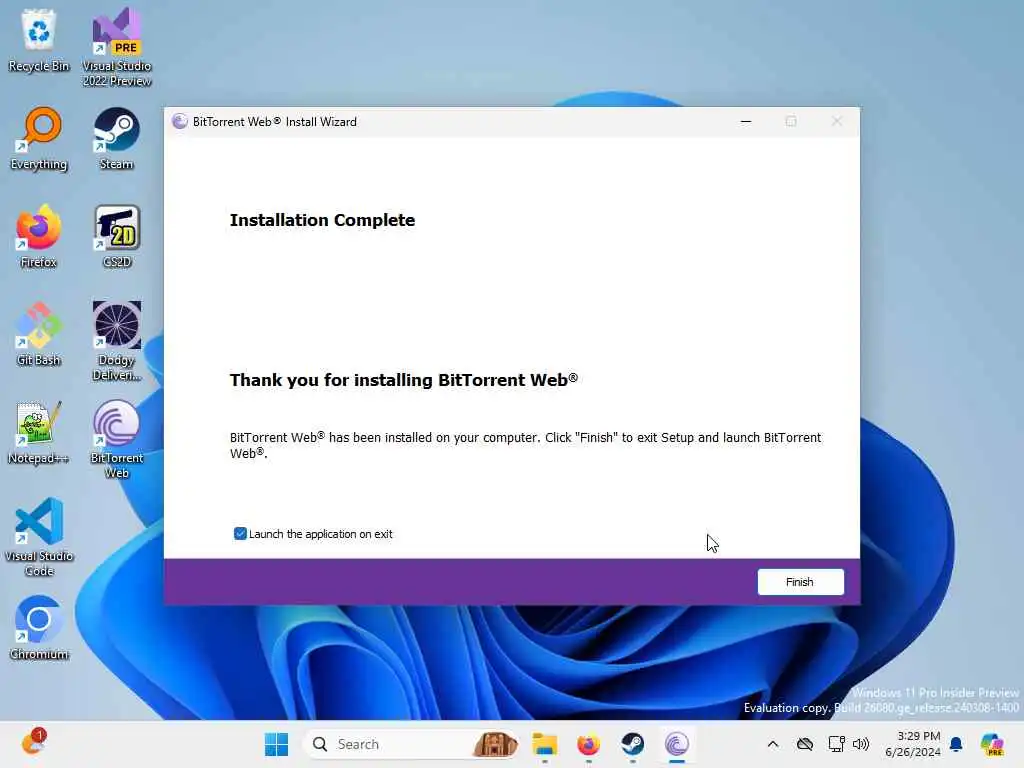
Task: Select the Dodgy Deliveries desktop shortcut
Action: (x=117, y=342)
